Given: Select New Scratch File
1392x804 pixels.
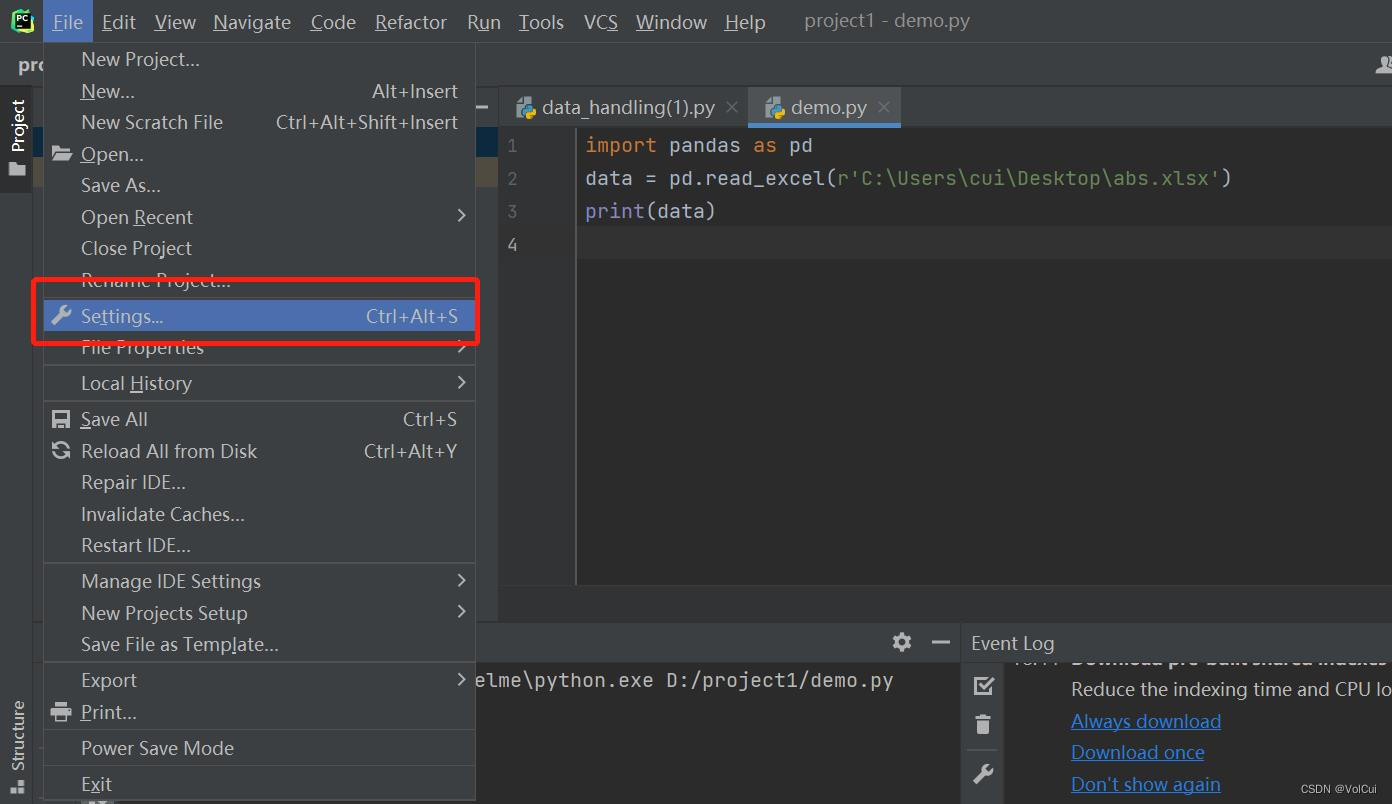Looking at the screenshot, I should pos(259,122).
